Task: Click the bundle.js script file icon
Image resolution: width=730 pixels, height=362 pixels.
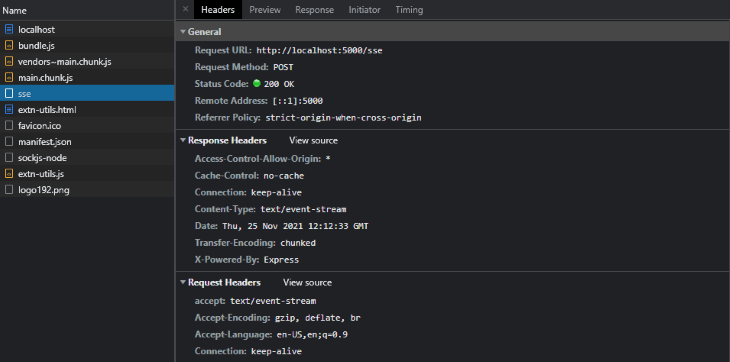Action: pos(9,46)
